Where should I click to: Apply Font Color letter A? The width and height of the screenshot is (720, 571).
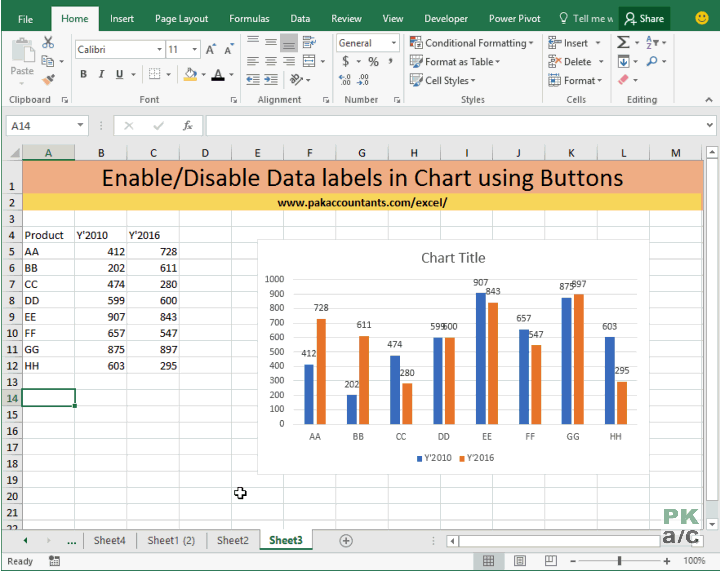click(218, 74)
